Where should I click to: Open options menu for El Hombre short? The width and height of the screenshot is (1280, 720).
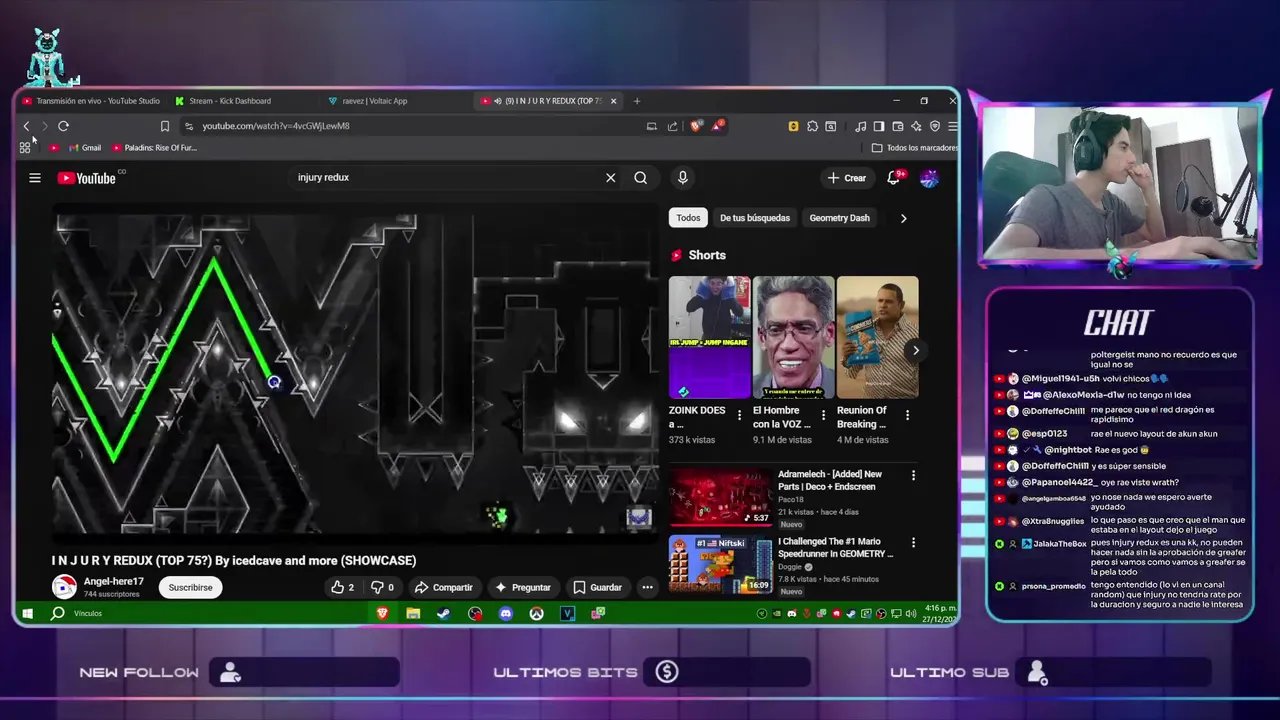[x=824, y=415]
